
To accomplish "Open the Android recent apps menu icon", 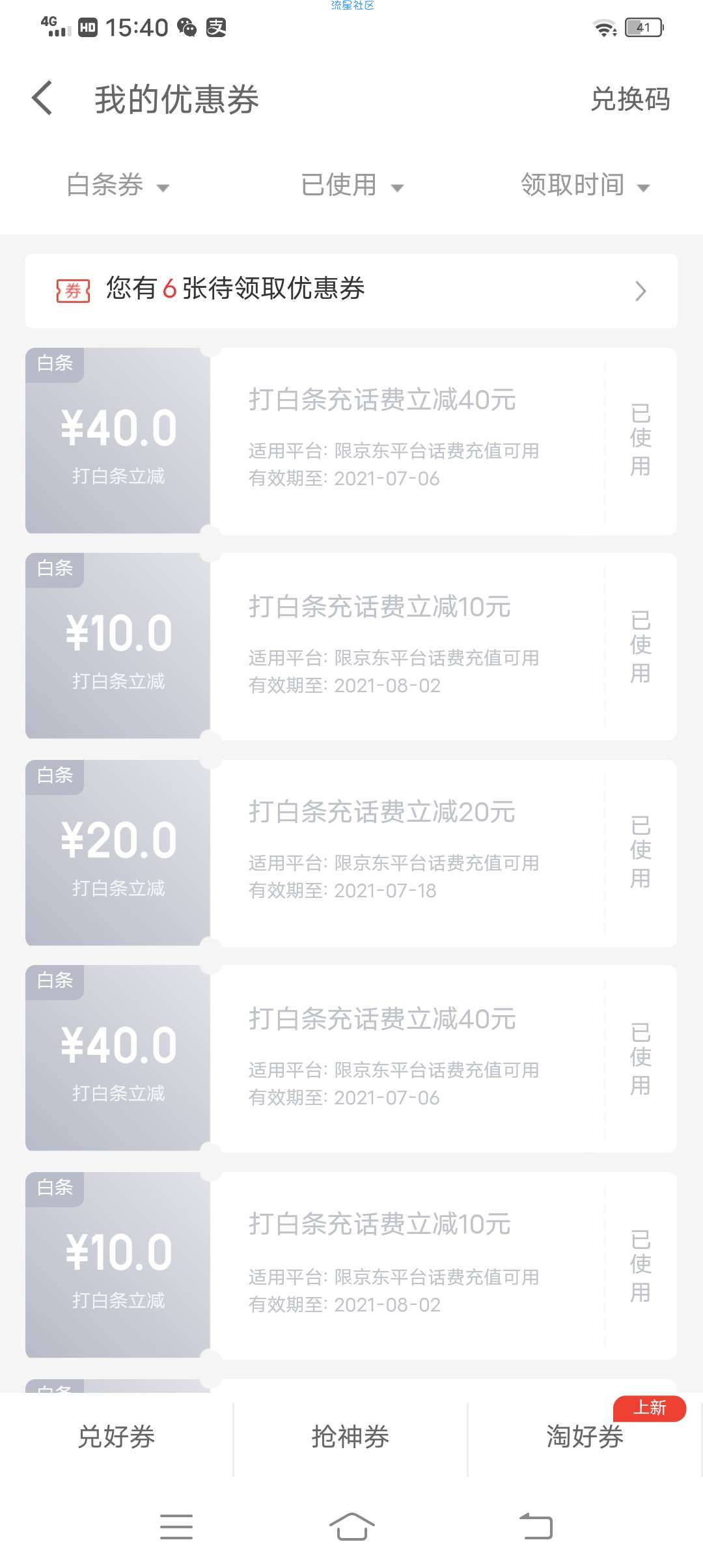I will [176, 1526].
